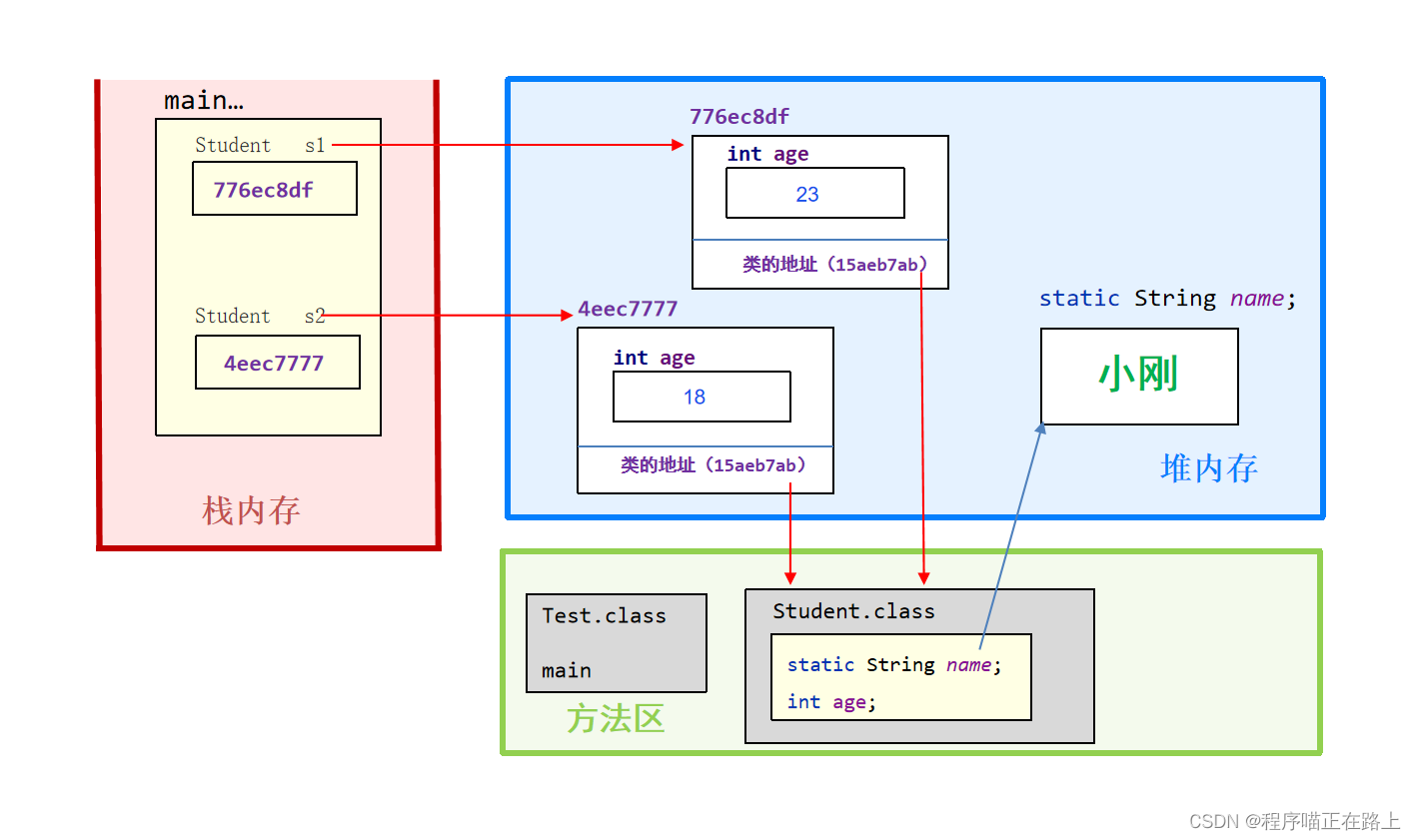
Task: Click the 'int age' label above value 23
Action: tap(767, 154)
